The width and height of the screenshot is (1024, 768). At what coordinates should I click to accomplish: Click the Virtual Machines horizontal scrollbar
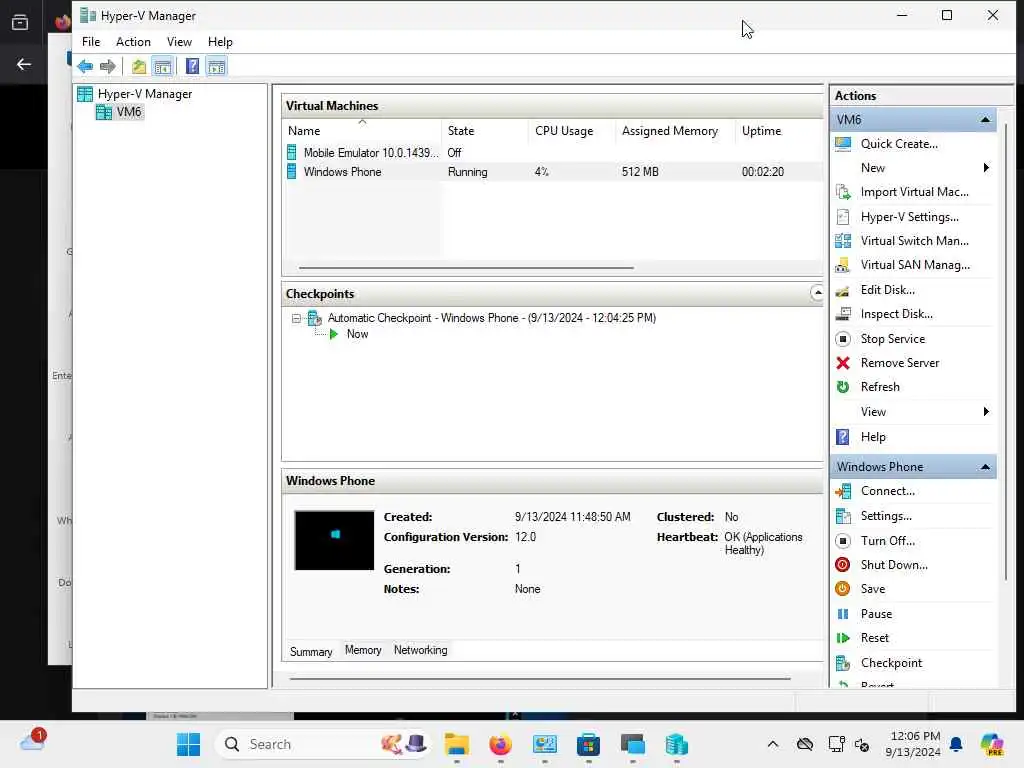[466, 268]
